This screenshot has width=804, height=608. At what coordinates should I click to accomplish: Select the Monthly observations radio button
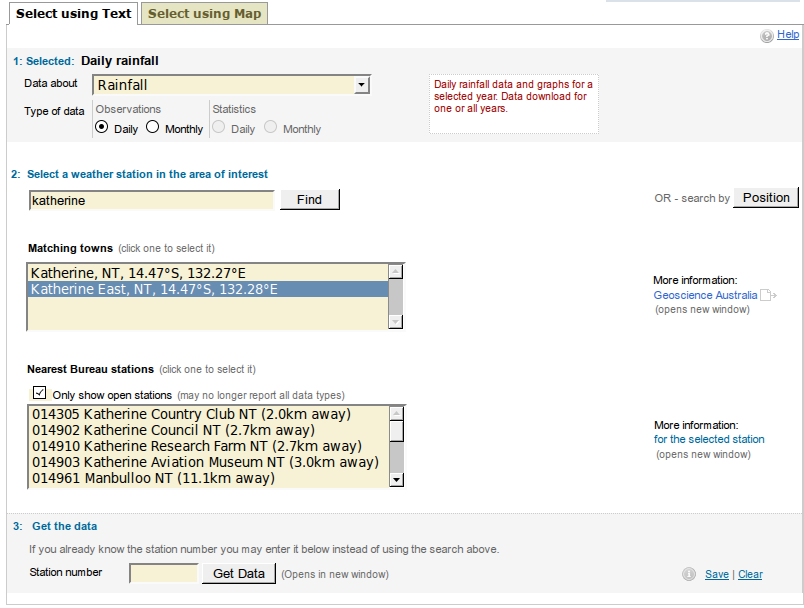coord(152,128)
